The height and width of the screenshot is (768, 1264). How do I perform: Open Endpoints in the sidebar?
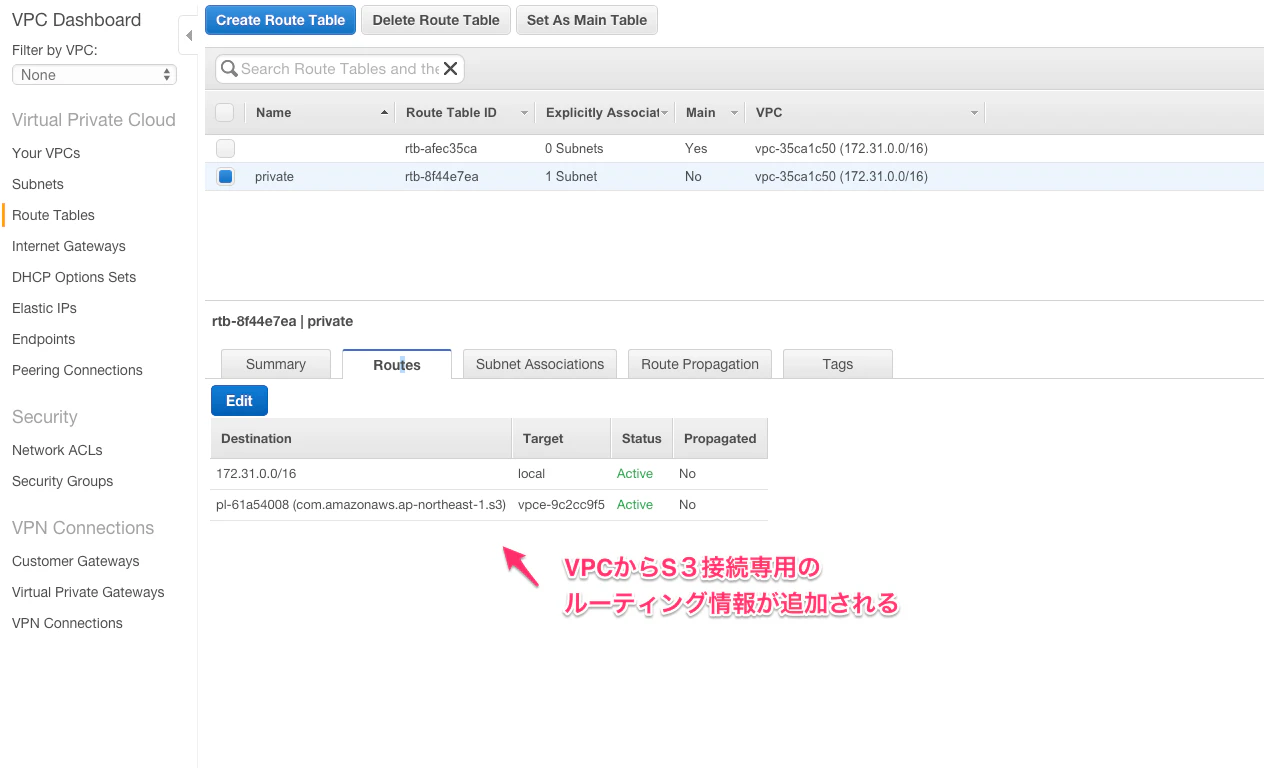point(43,339)
